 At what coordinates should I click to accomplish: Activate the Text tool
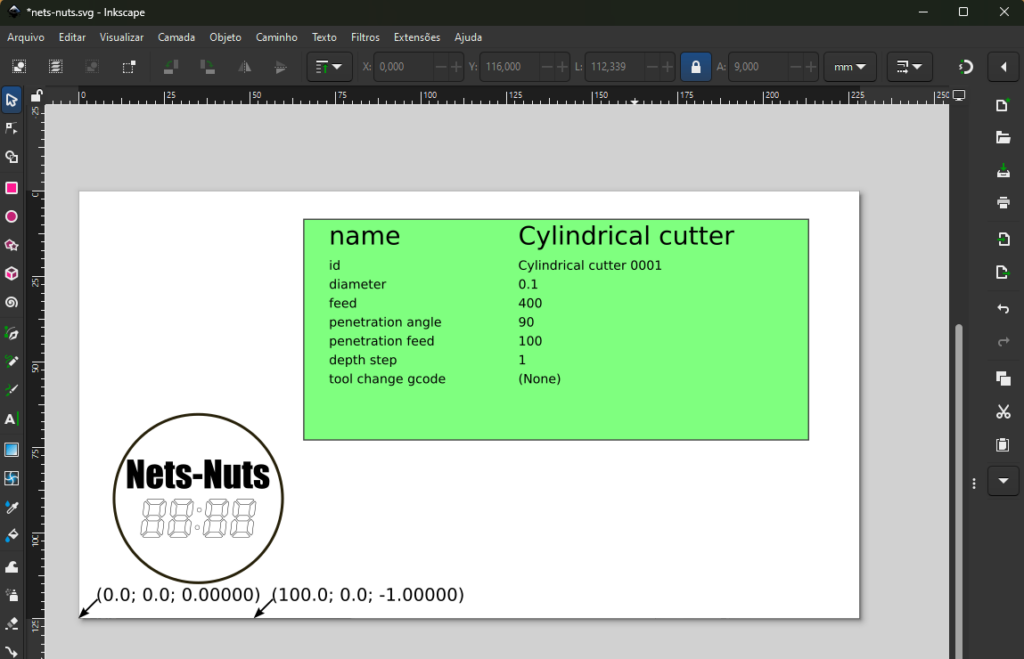[12, 420]
